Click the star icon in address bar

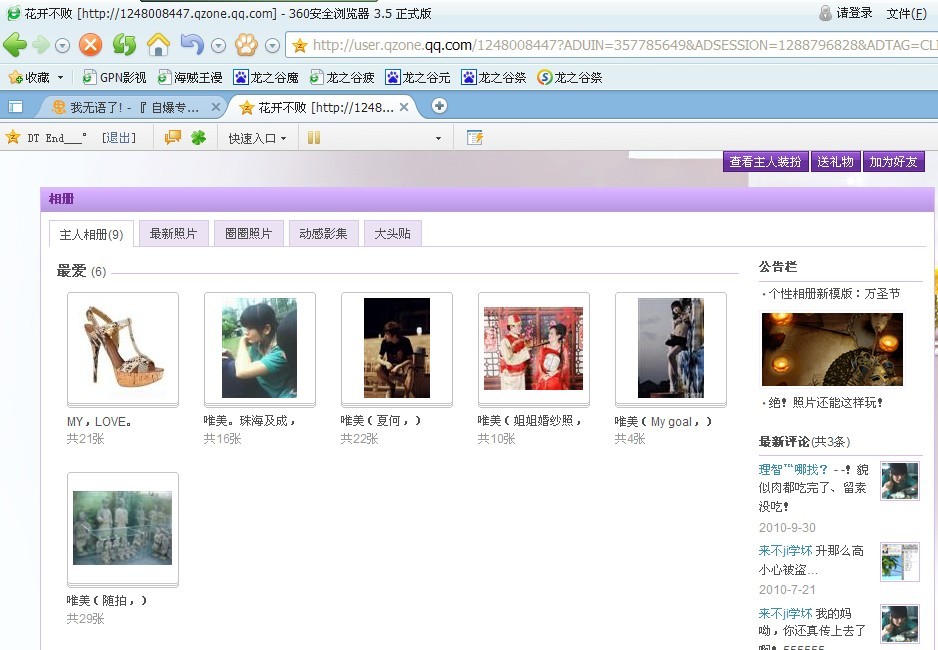[x=300, y=45]
